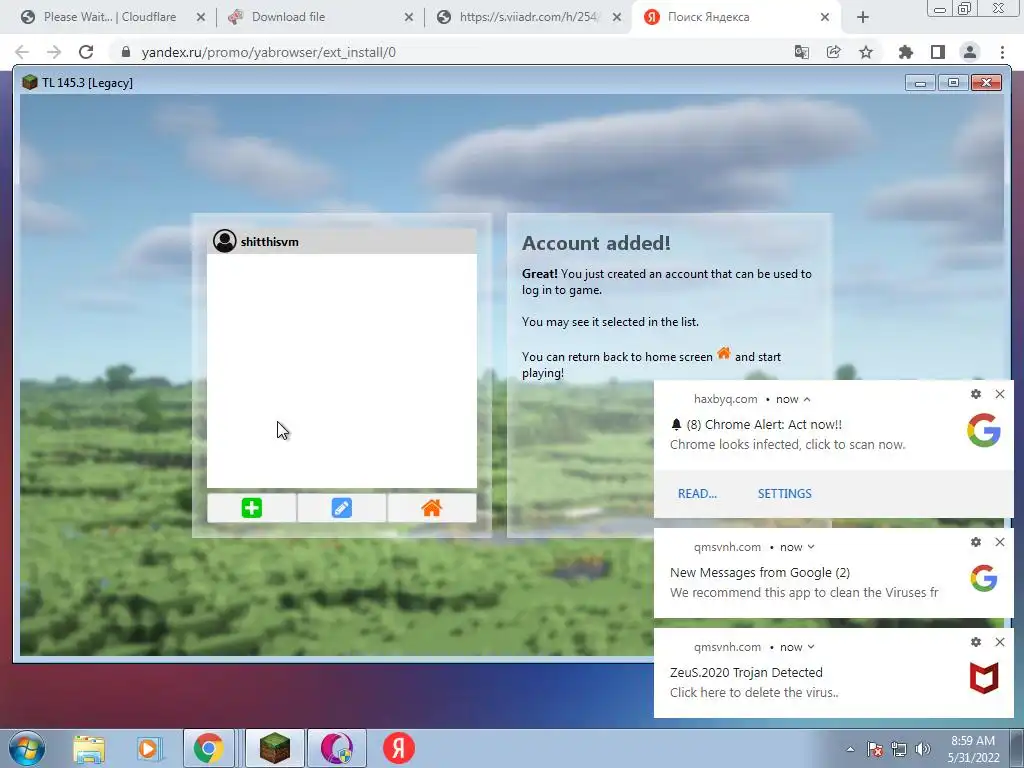
Task: Close the Поиск Яндекса tab
Action: (825, 18)
